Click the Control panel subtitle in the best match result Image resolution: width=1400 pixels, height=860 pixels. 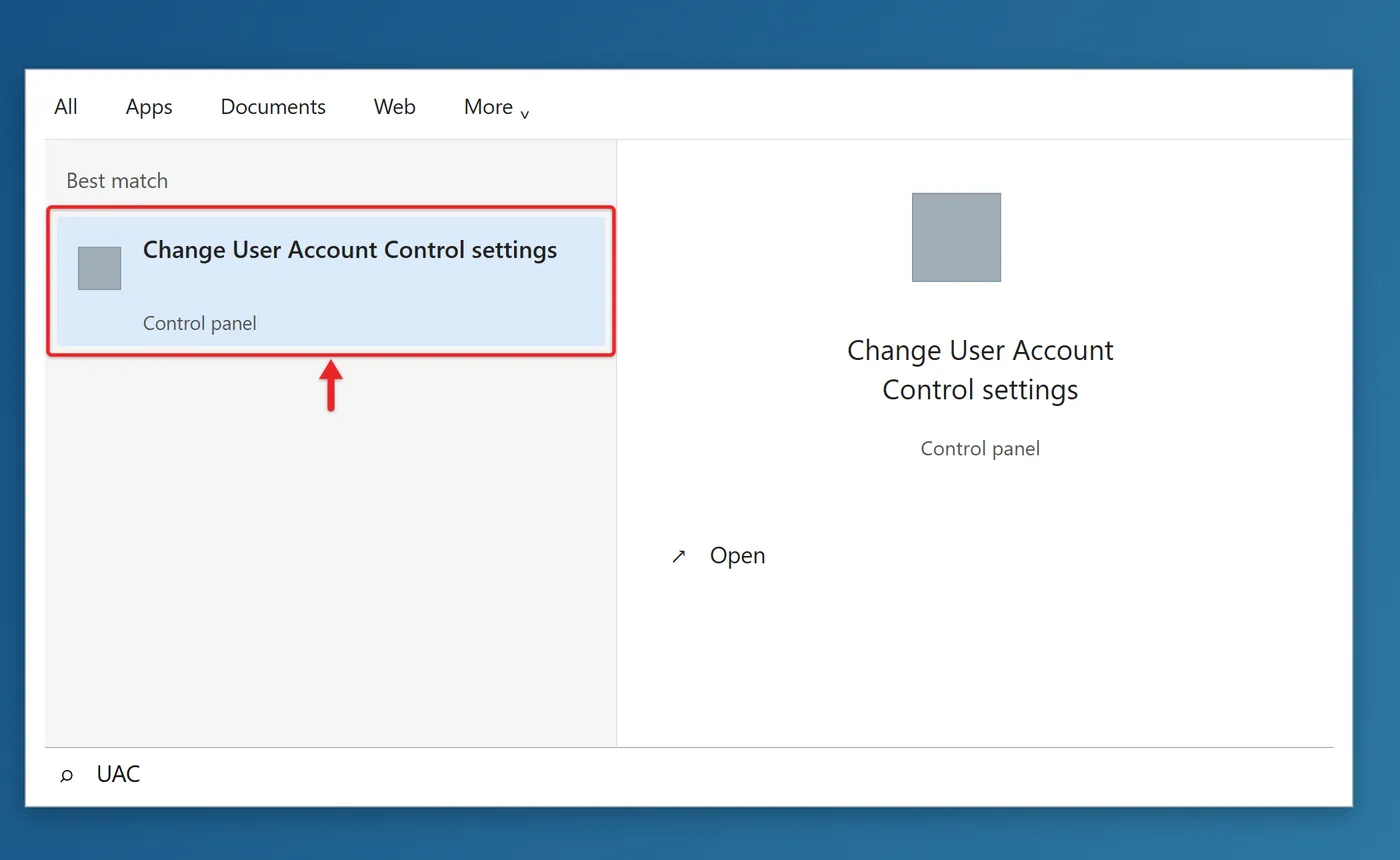point(200,324)
